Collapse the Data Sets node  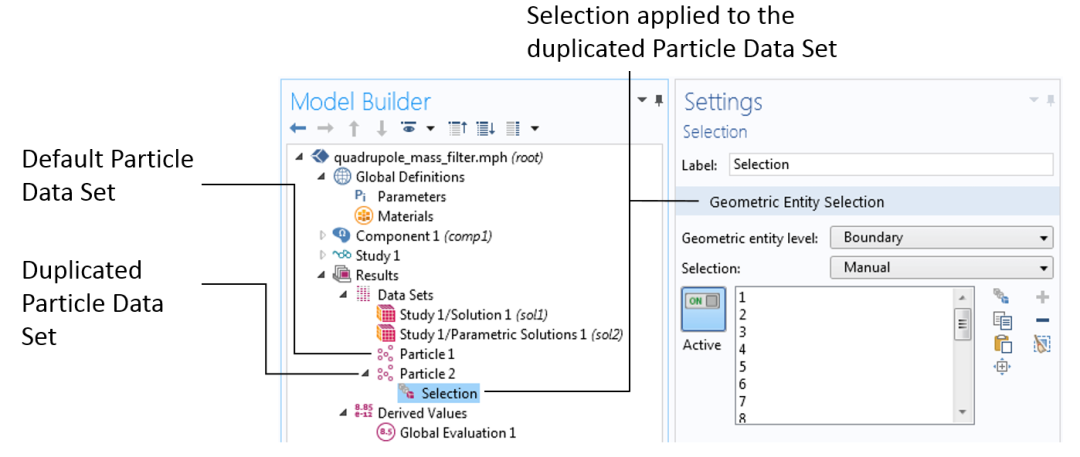coord(344,296)
